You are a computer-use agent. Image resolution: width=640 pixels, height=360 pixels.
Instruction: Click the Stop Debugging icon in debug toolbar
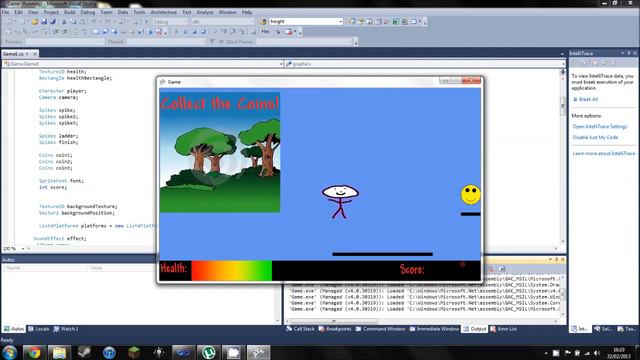194,32
